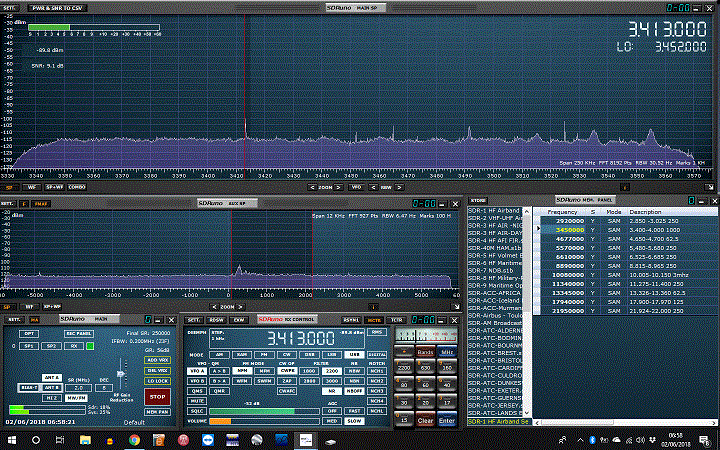Switch Main SP to WF waterfall view
720x450 pixels.
(32, 187)
